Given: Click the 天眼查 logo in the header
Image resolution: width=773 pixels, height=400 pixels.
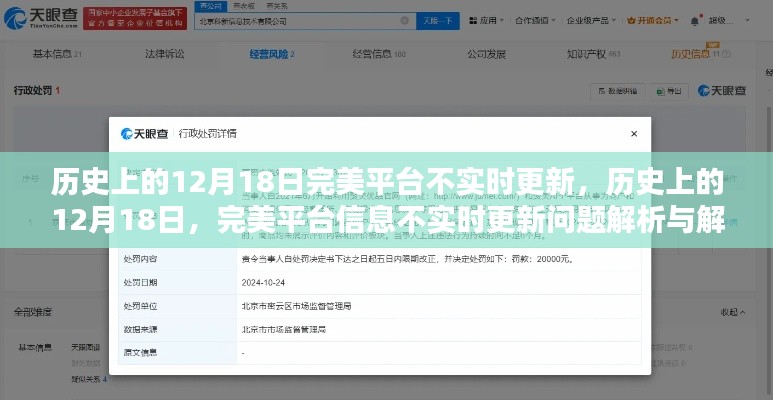Looking at the screenshot, I should (40, 20).
